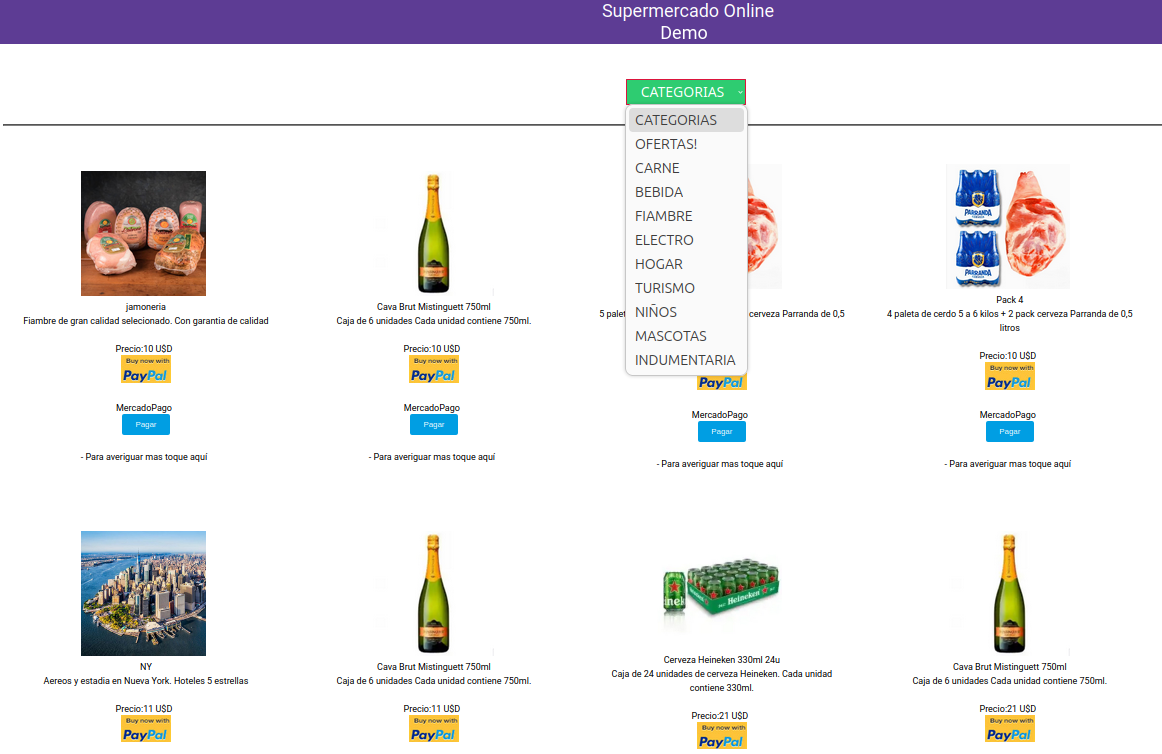
Task: Click 'Precio:21 USD' under Cerveza Heineken
Action: pos(720,716)
